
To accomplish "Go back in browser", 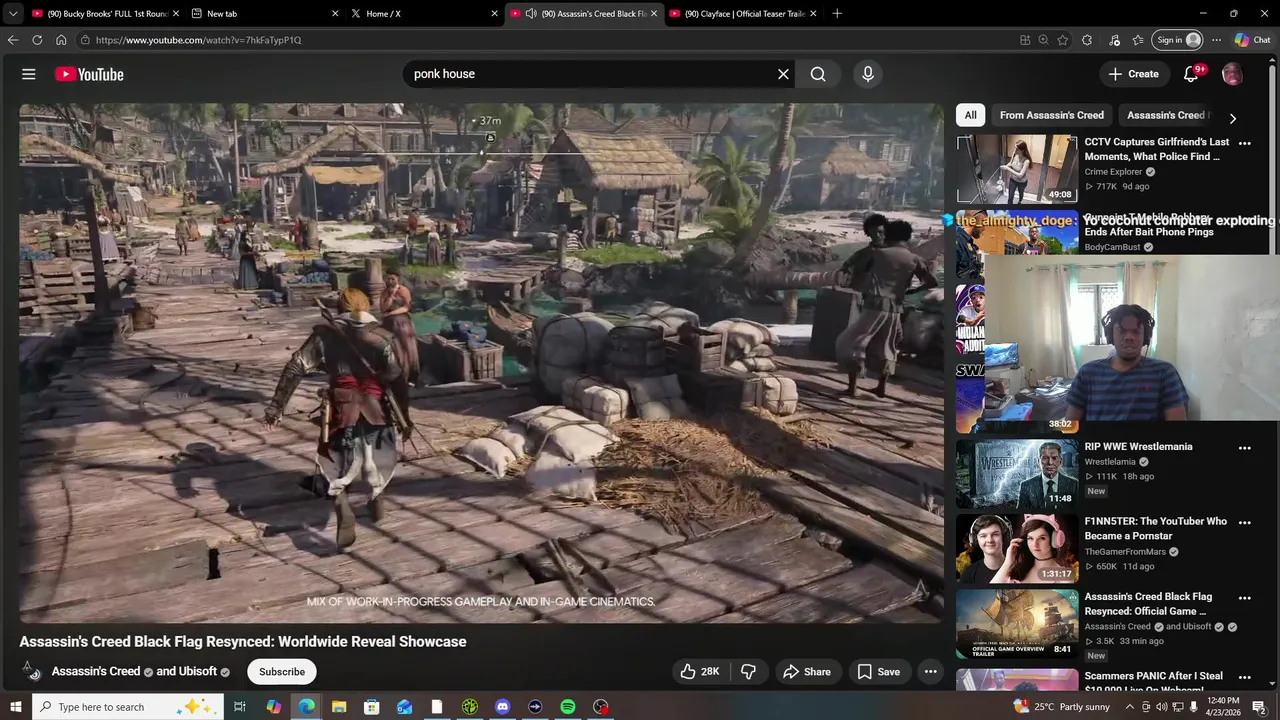I will [x=13, y=40].
